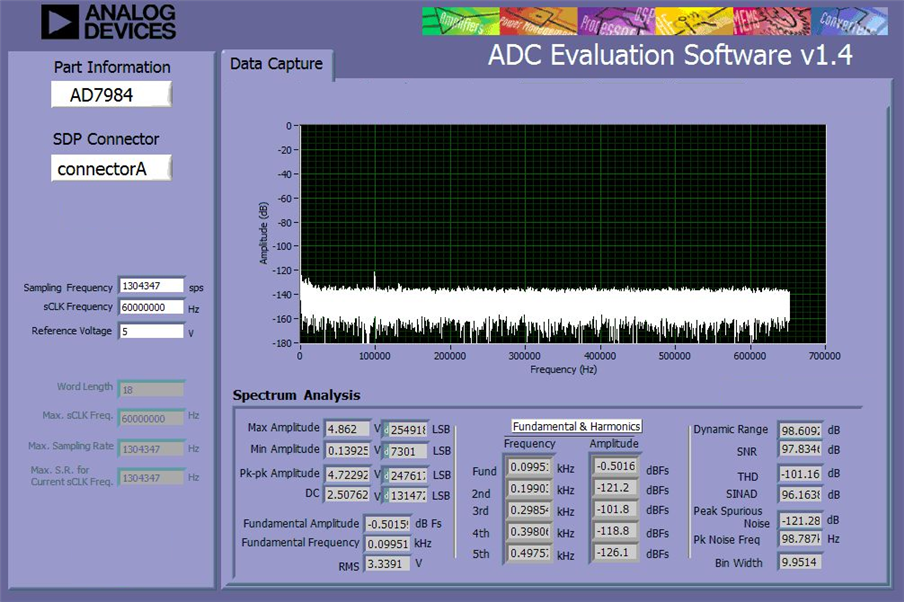Select the Fundamental & Harmonics header
The image size is (904, 602).
(577, 426)
